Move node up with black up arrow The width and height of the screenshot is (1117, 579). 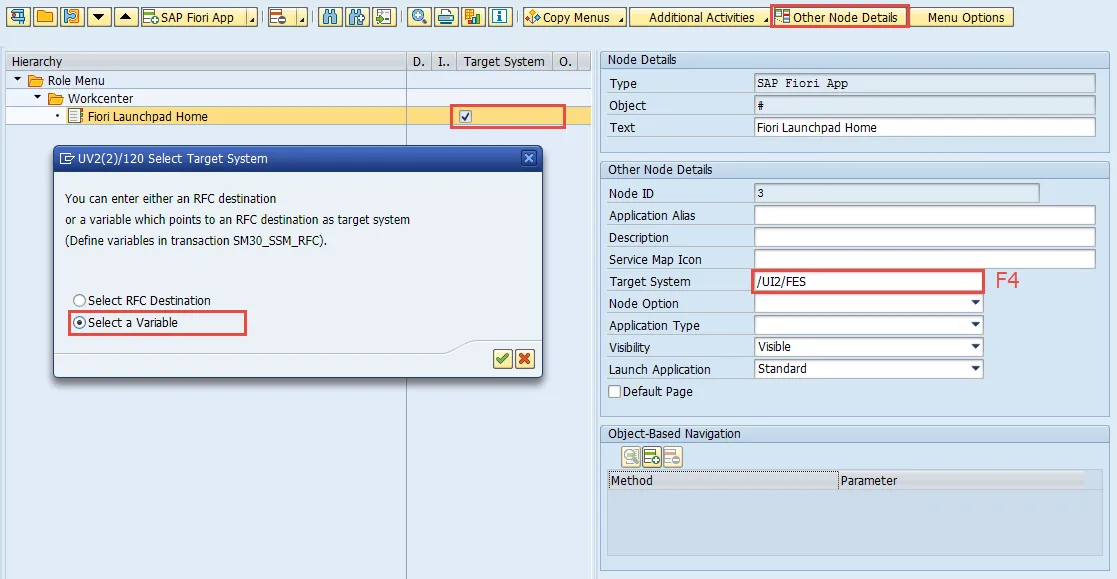tap(125, 17)
